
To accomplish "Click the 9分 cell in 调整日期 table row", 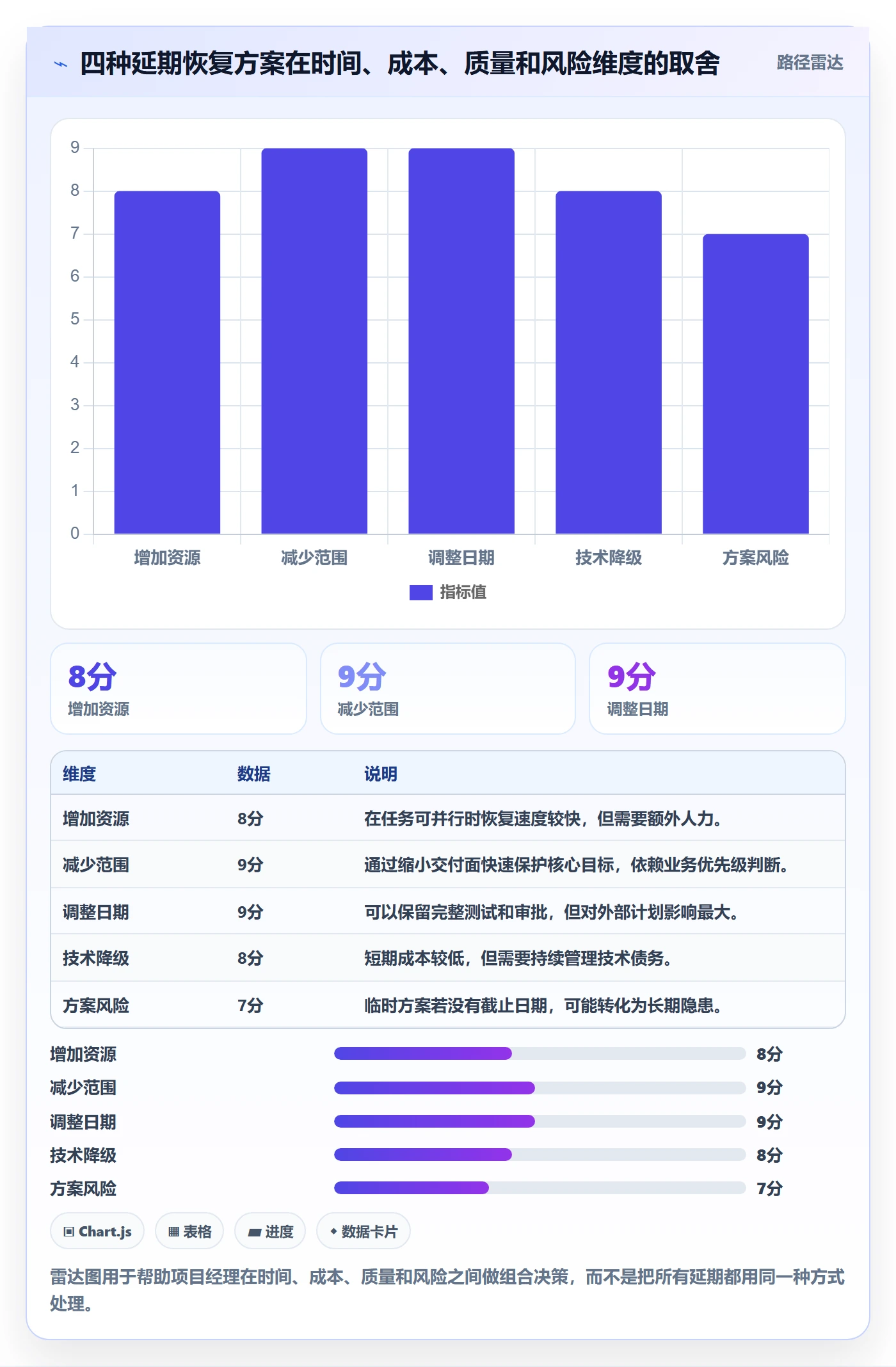I will click(250, 912).
